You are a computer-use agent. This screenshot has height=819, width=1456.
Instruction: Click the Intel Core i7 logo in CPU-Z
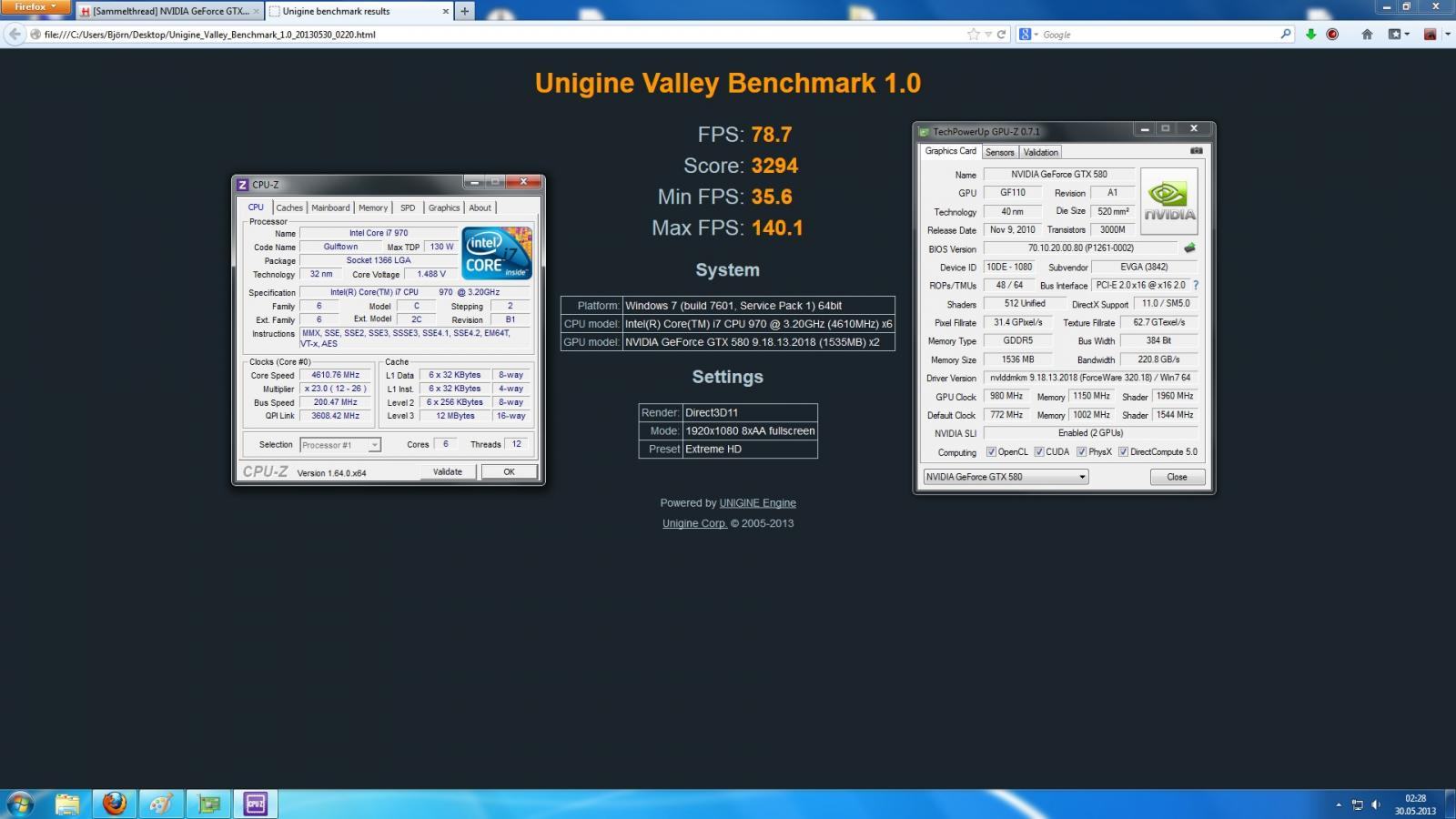pos(497,253)
